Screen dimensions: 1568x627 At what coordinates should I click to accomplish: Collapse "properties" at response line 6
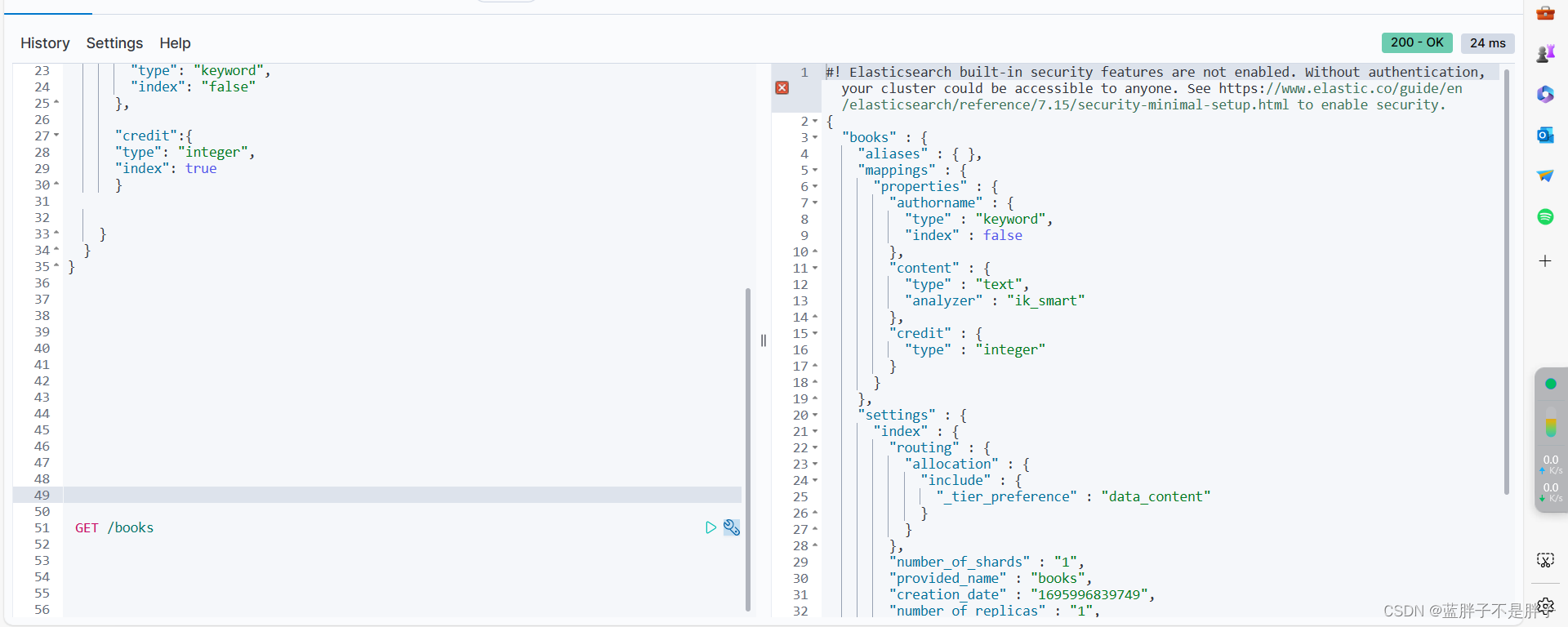click(x=815, y=186)
